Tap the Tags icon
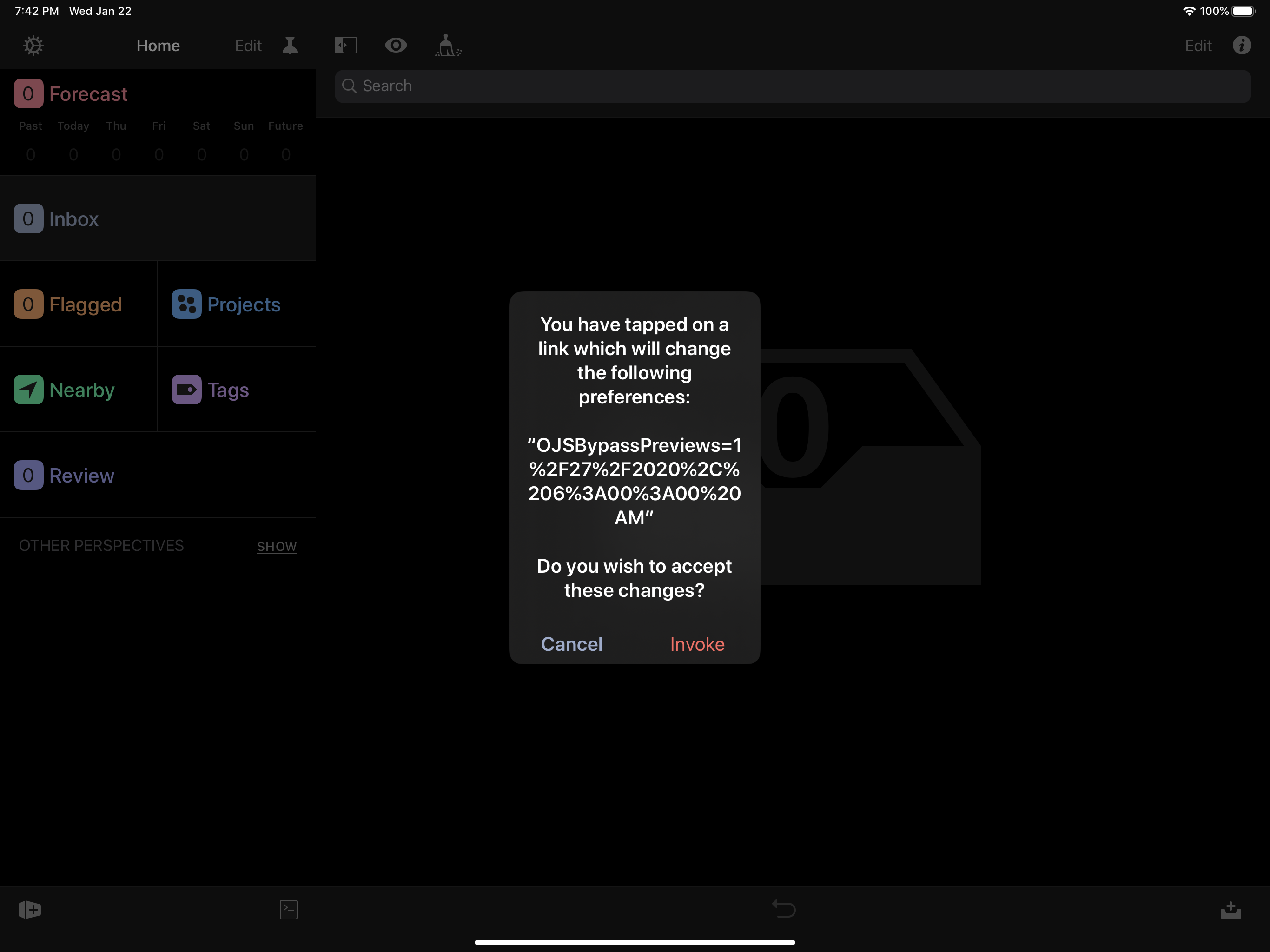This screenshot has height=952, width=1270. point(186,389)
